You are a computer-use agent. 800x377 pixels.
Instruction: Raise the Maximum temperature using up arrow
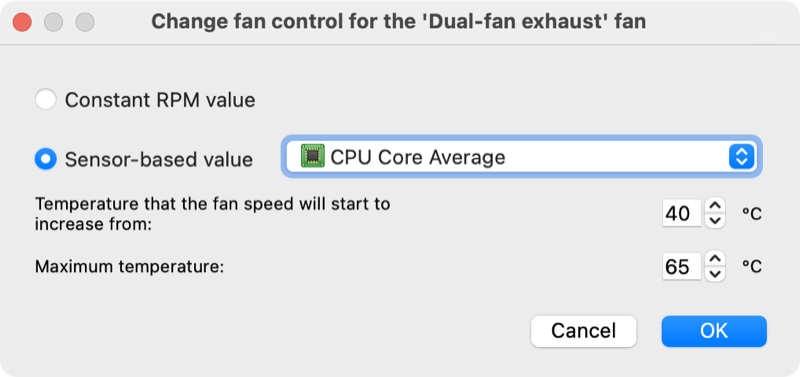(x=715, y=259)
